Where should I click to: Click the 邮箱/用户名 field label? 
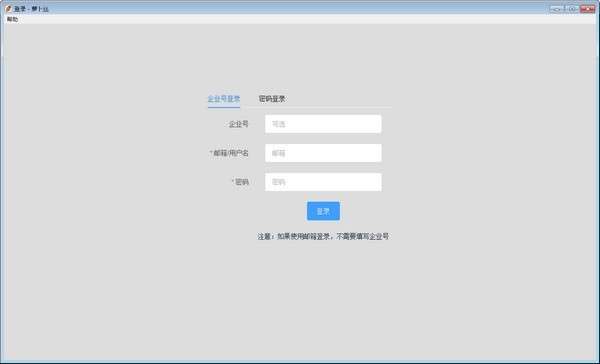coord(231,153)
